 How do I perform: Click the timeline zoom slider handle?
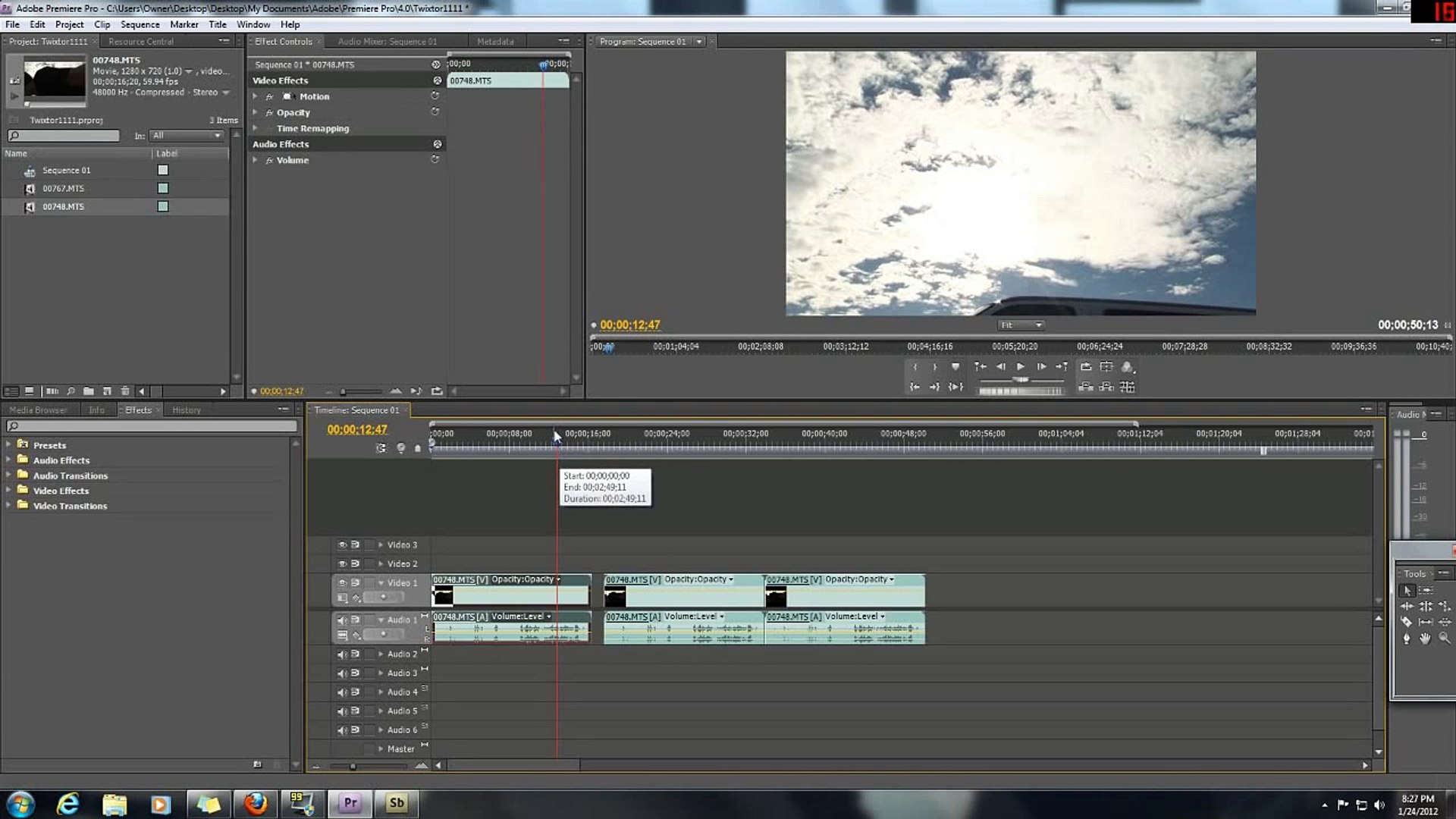[x=353, y=766]
